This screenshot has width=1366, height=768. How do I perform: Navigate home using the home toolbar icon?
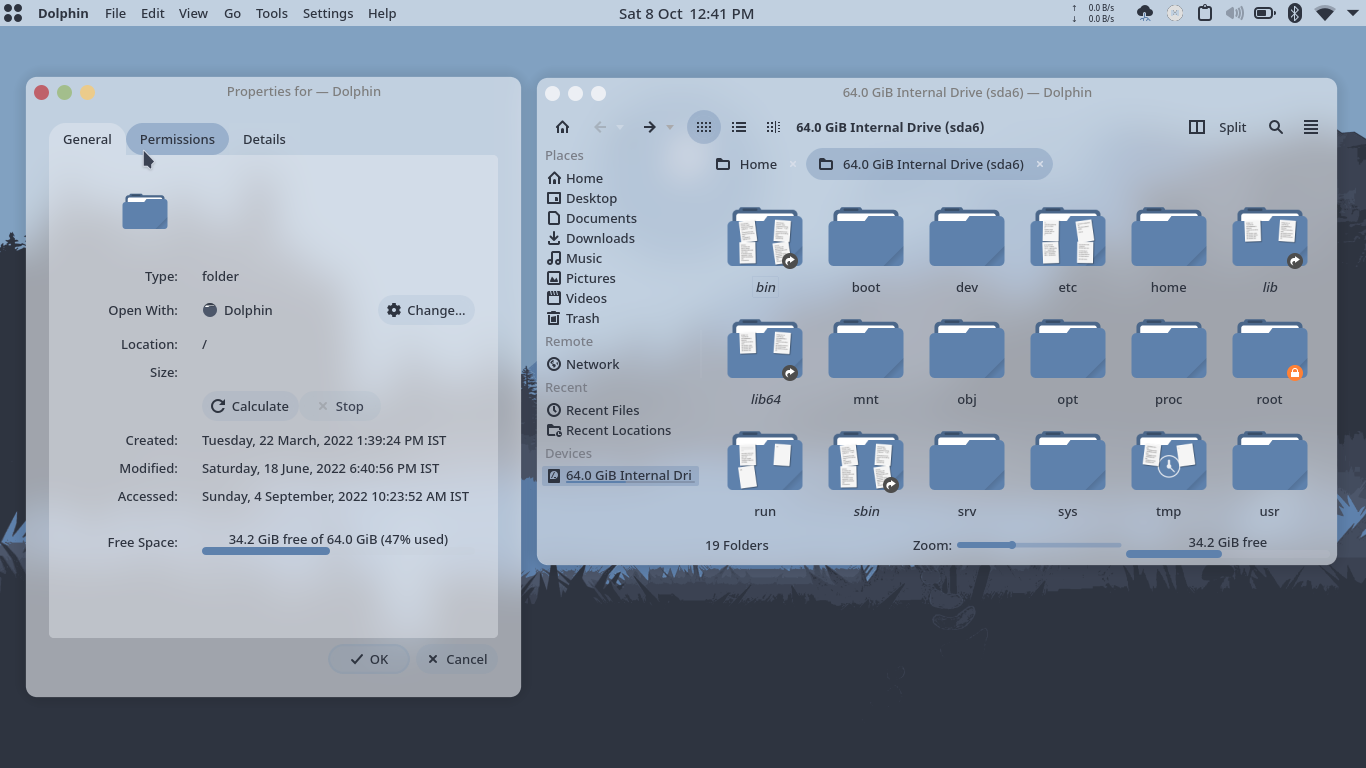(562, 127)
